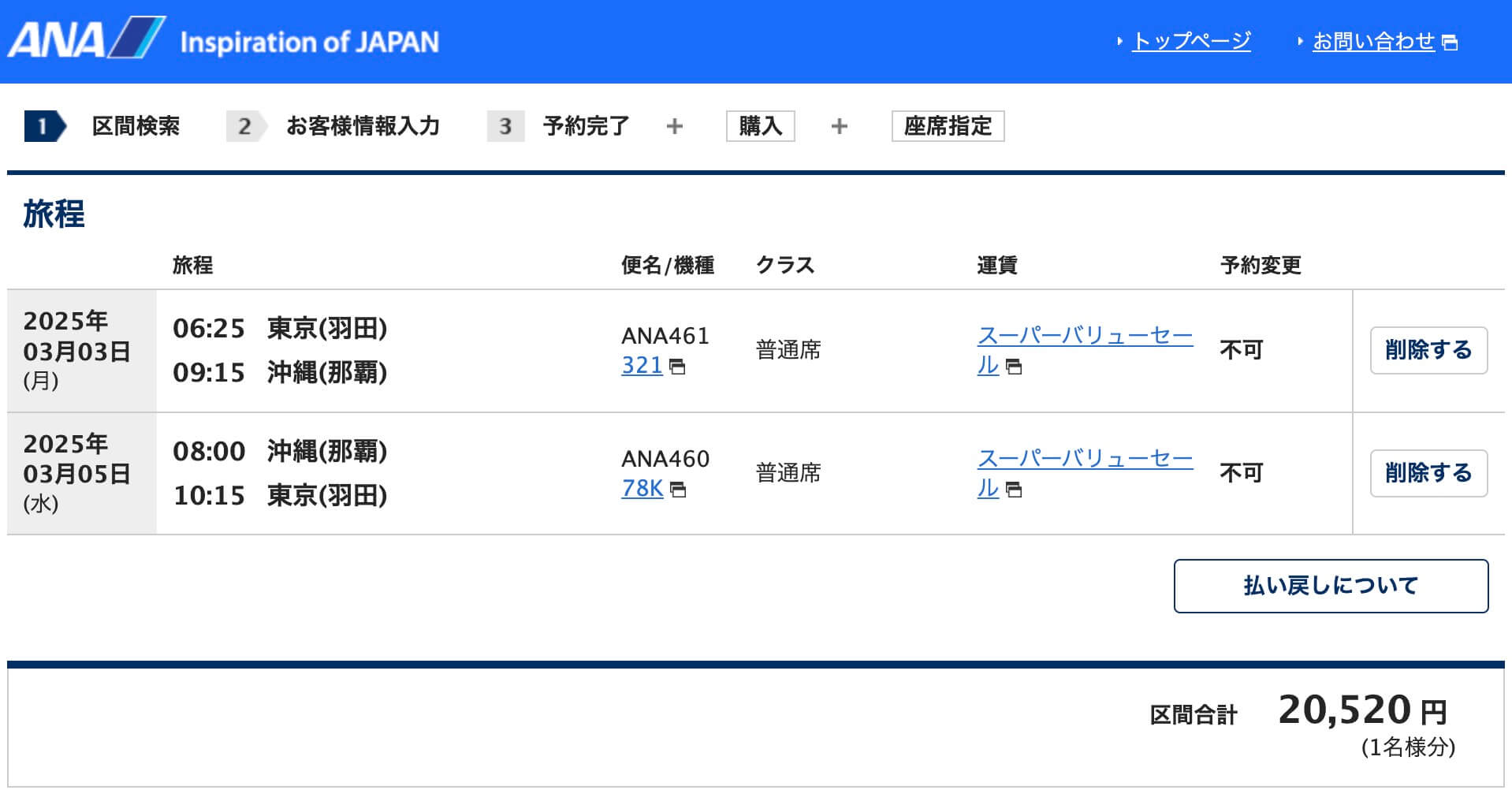The width and height of the screenshot is (1512, 801).
Task: Open aircraft type 321 link
Action: coord(642,366)
